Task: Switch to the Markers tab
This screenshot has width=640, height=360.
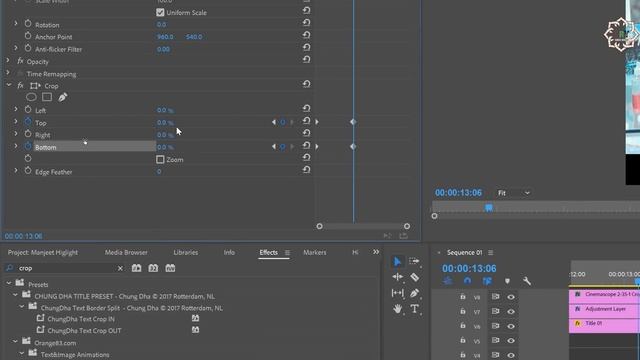Action: (x=315, y=252)
